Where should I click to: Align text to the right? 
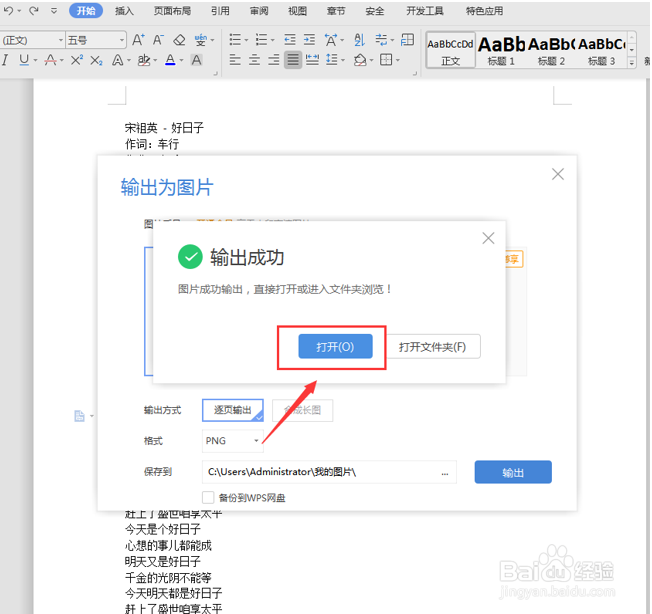click(x=274, y=60)
